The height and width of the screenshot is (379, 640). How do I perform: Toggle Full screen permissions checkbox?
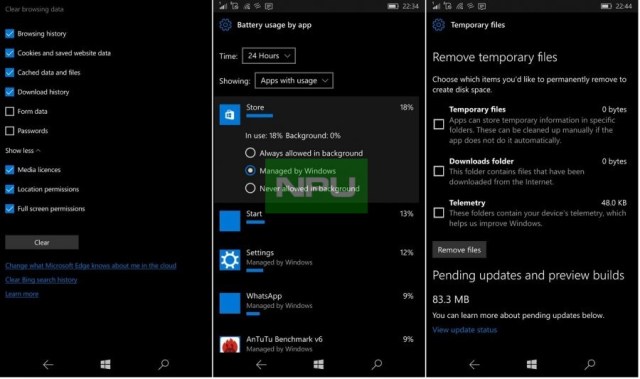10,209
